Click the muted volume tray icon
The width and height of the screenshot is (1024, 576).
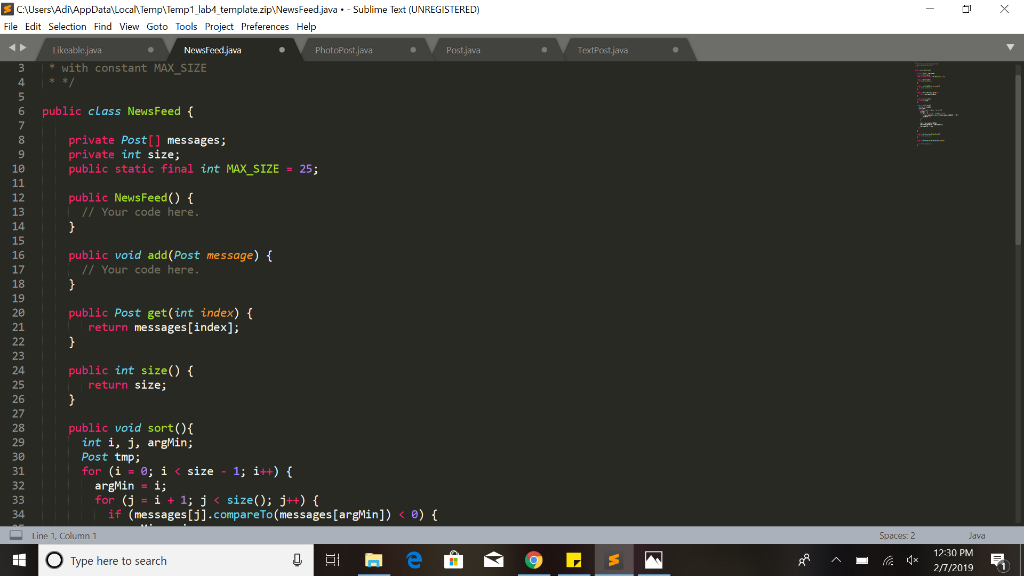pos(912,560)
